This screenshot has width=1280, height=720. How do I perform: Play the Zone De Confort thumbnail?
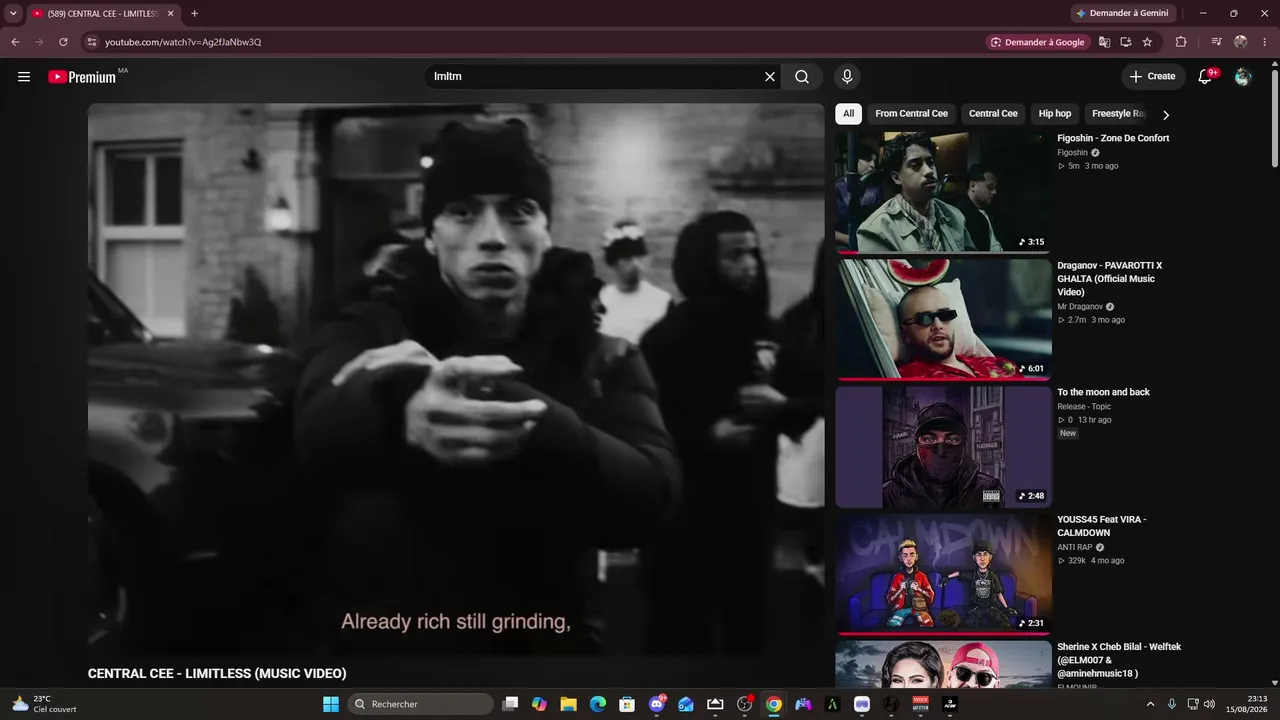[943, 192]
